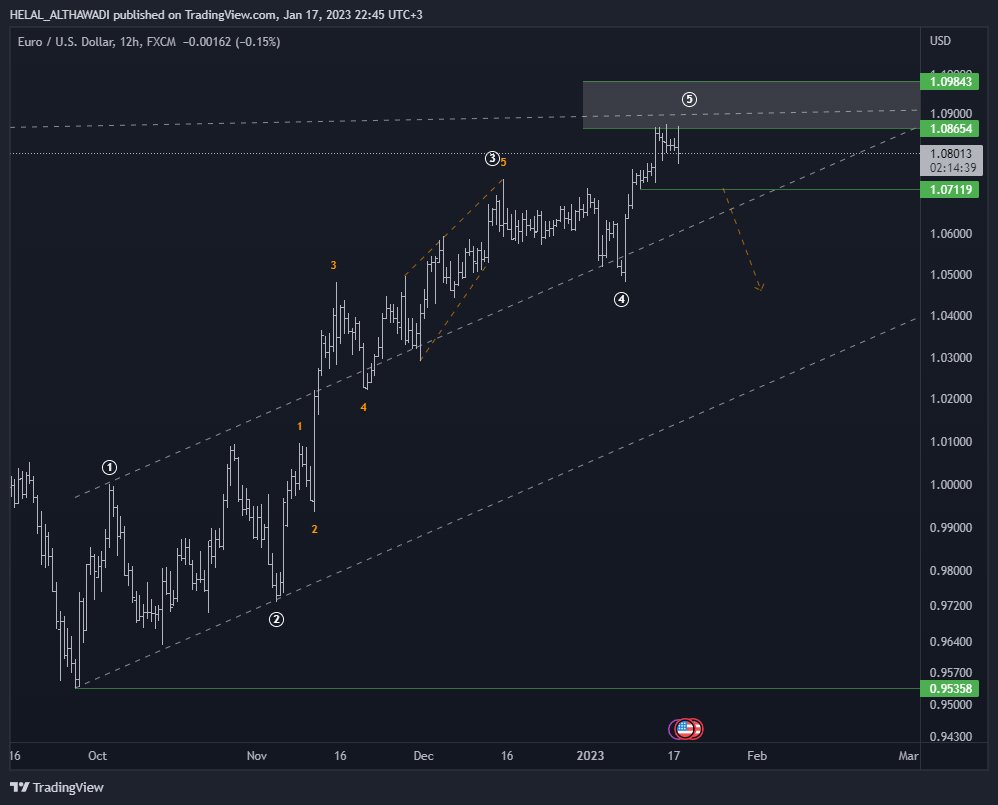Click the green 1.09843 price tag
The height and width of the screenshot is (805, 998).
[950, 81]
